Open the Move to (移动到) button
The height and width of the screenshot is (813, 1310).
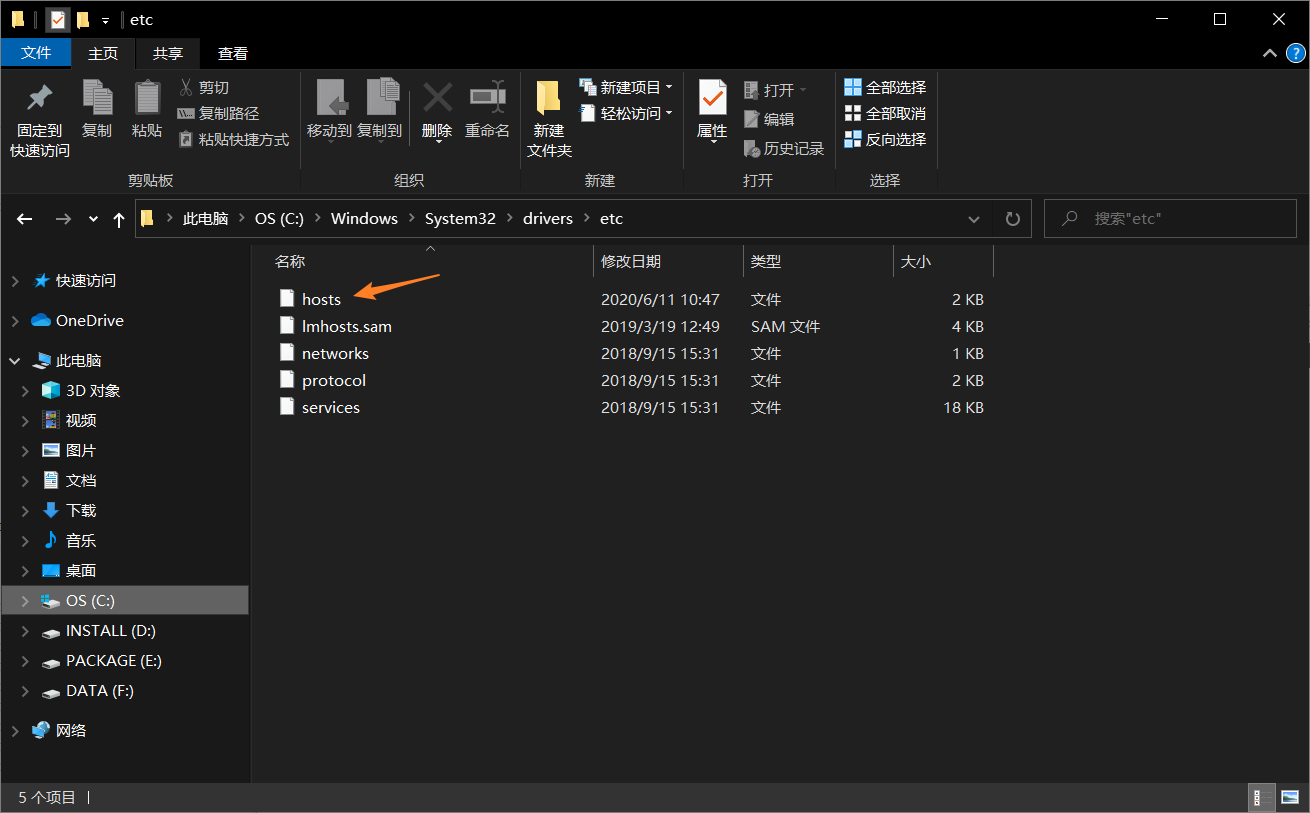(x=329, y=109)
